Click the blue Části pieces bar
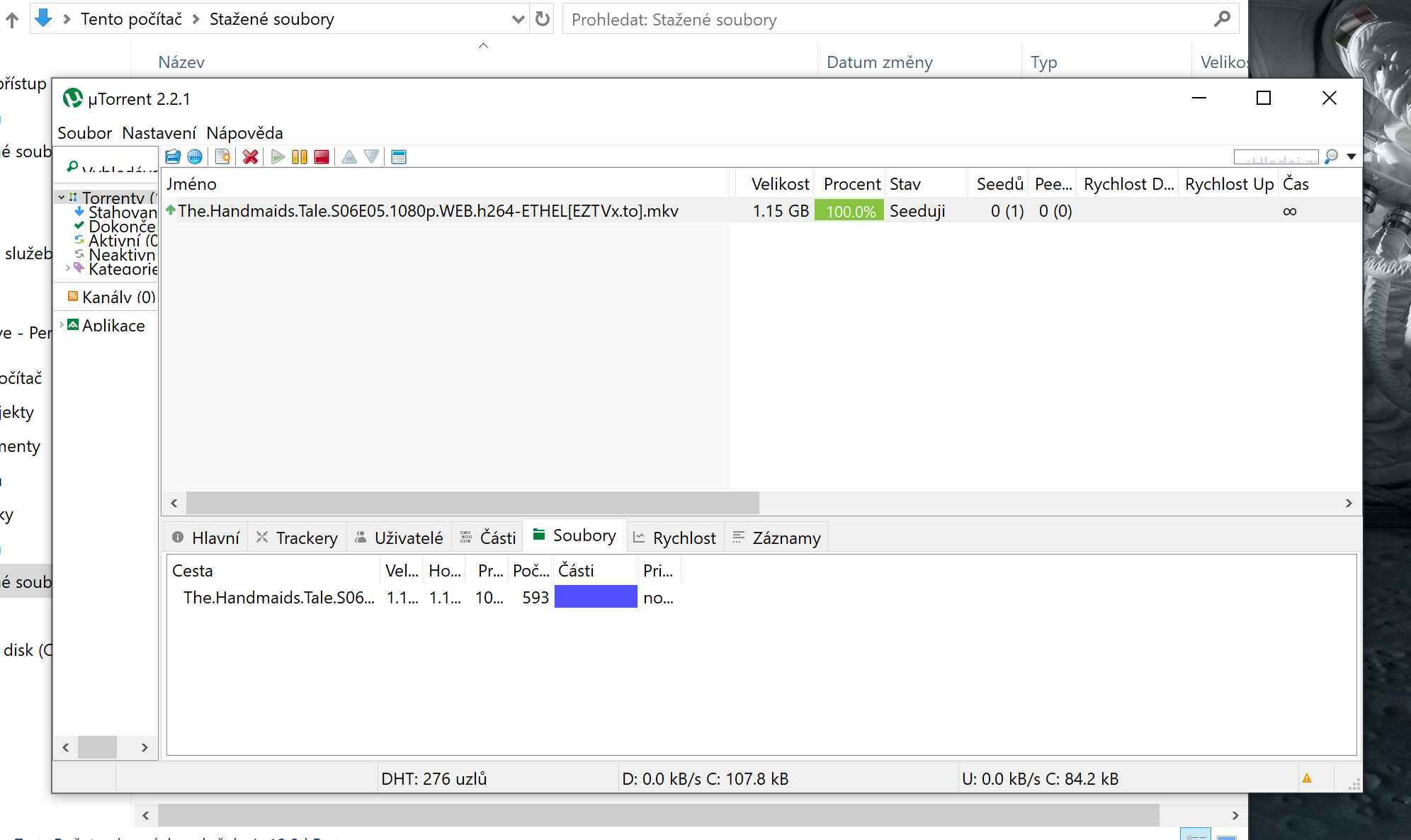 (x=596, y=597)
